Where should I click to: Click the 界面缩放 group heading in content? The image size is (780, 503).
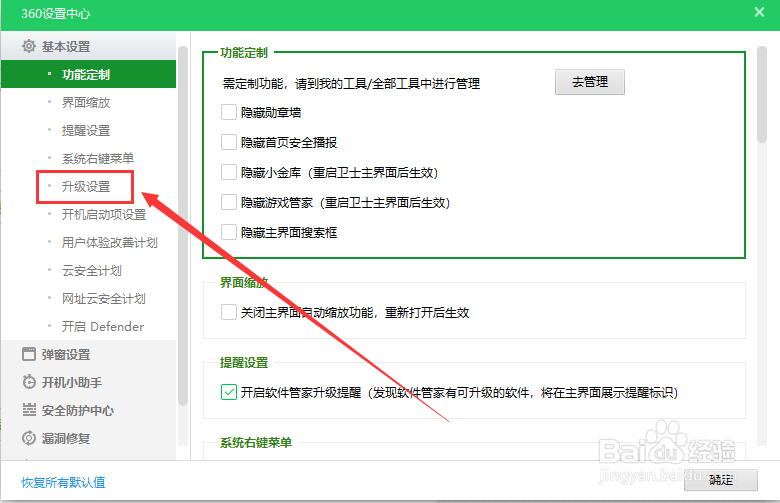tap(244, 283)
